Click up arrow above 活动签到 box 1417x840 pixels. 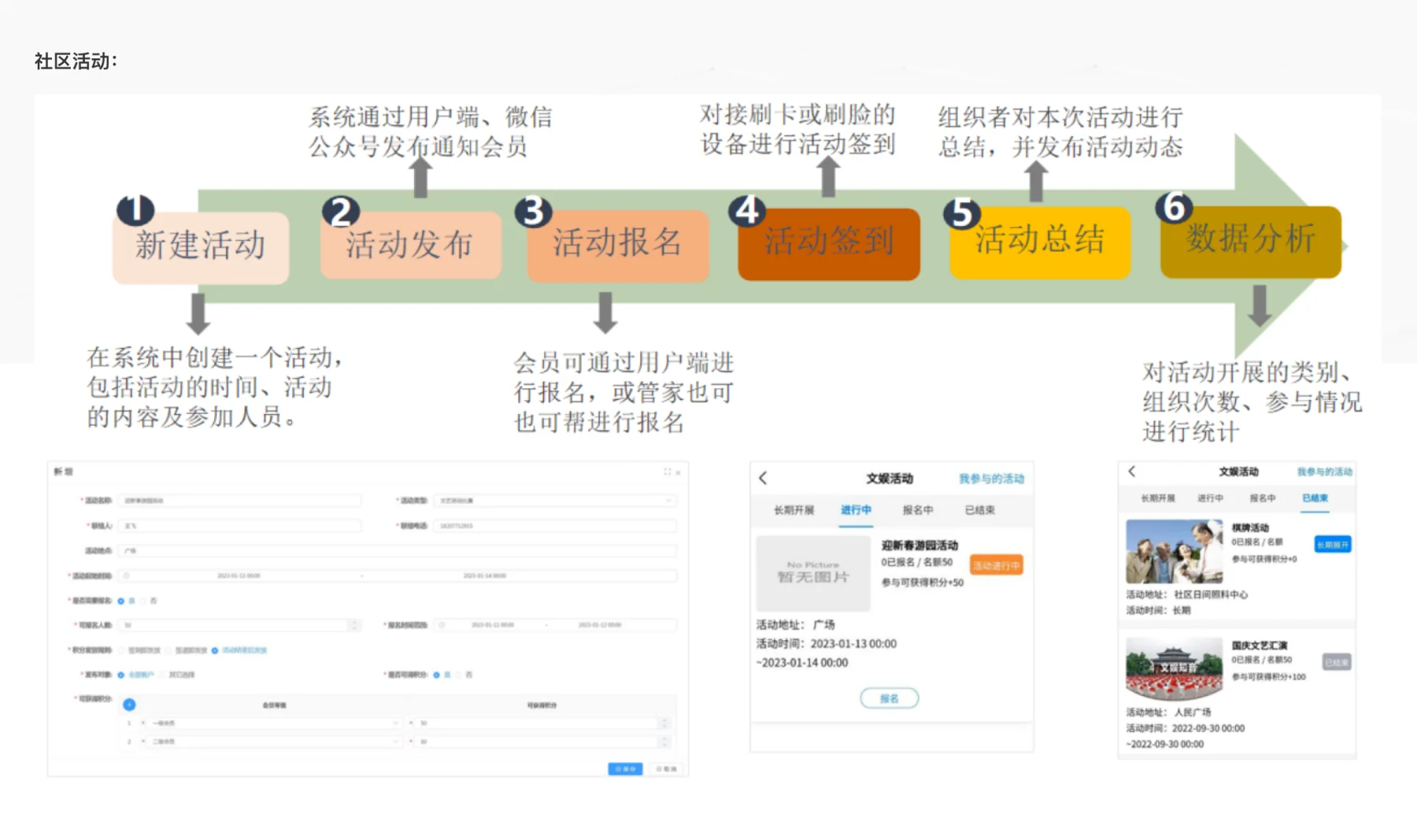click(x=828, y=176)
